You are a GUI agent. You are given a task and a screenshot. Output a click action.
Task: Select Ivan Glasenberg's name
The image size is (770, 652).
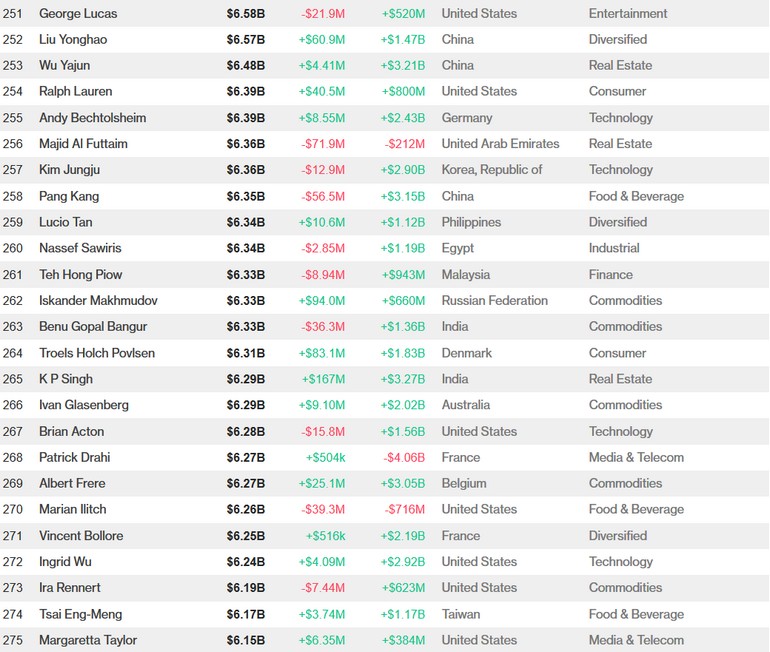84,405
